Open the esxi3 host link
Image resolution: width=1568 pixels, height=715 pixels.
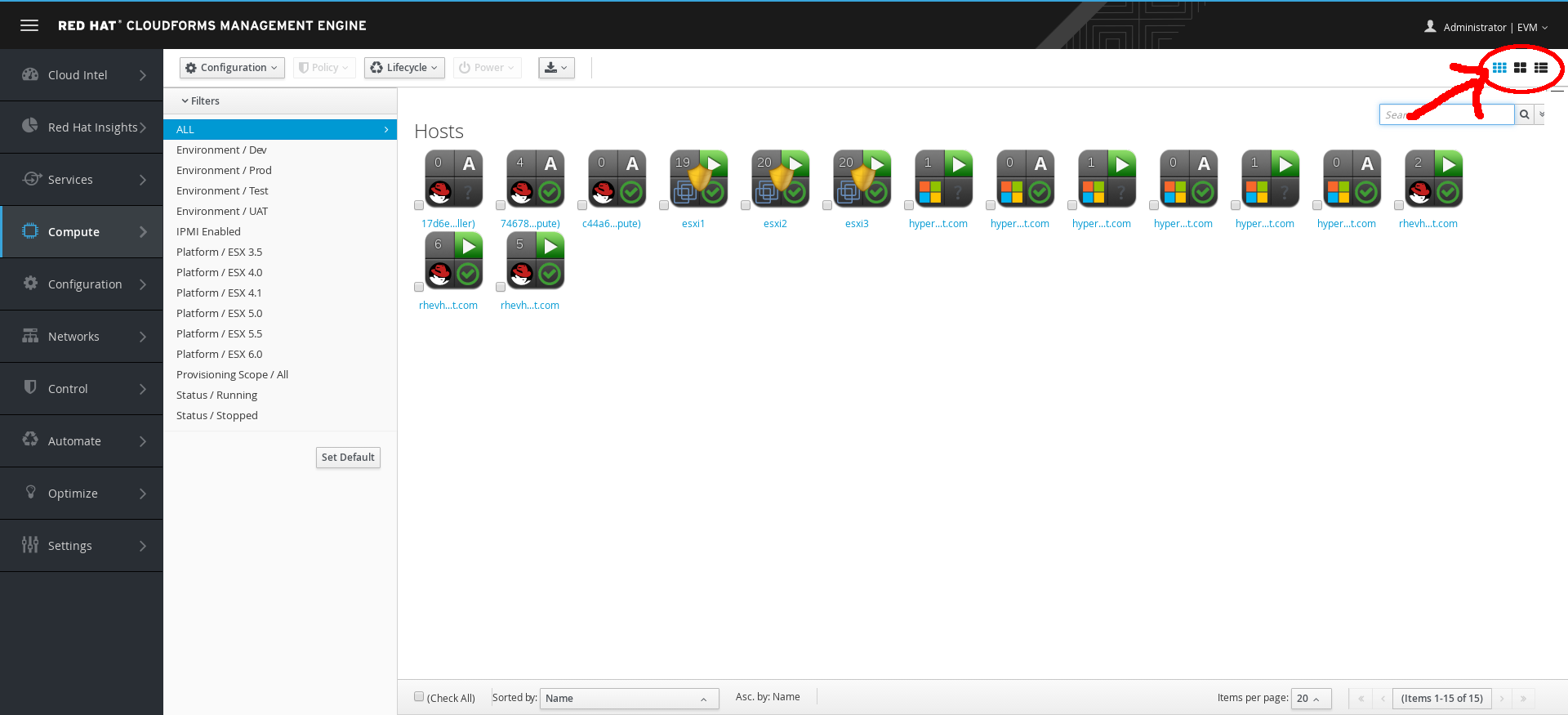pyautogui.click(x=857, y=224)
